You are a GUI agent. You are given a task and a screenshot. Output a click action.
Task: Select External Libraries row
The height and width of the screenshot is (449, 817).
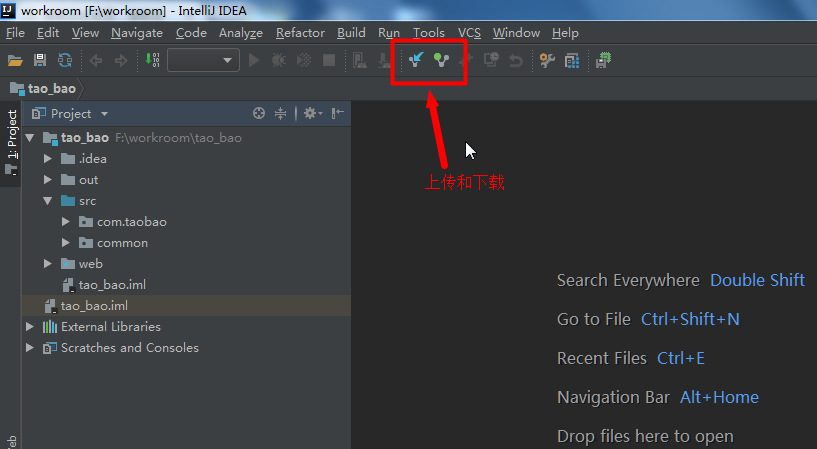click(185, 327)
